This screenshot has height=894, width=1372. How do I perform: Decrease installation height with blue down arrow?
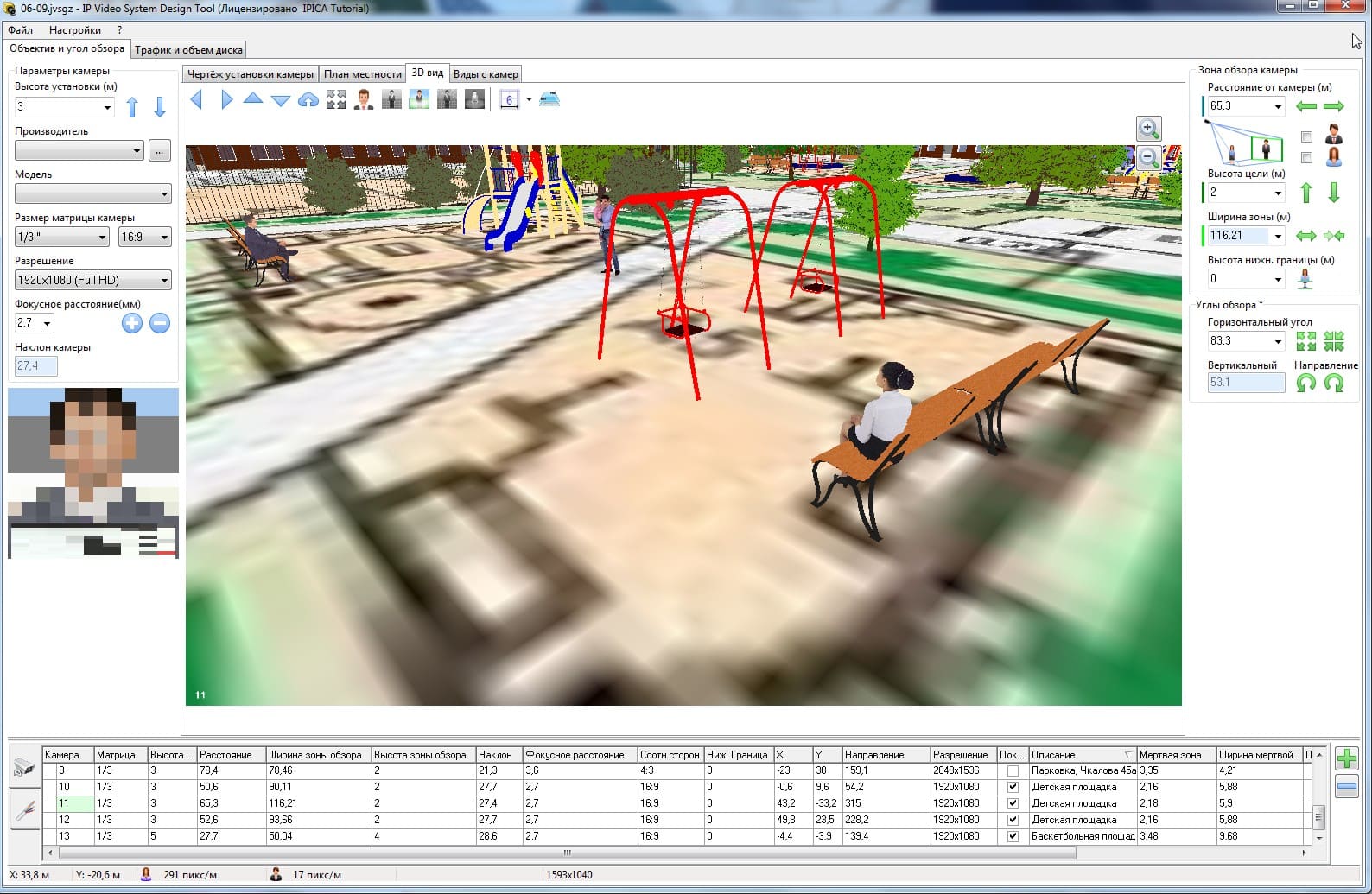(160, 107)
